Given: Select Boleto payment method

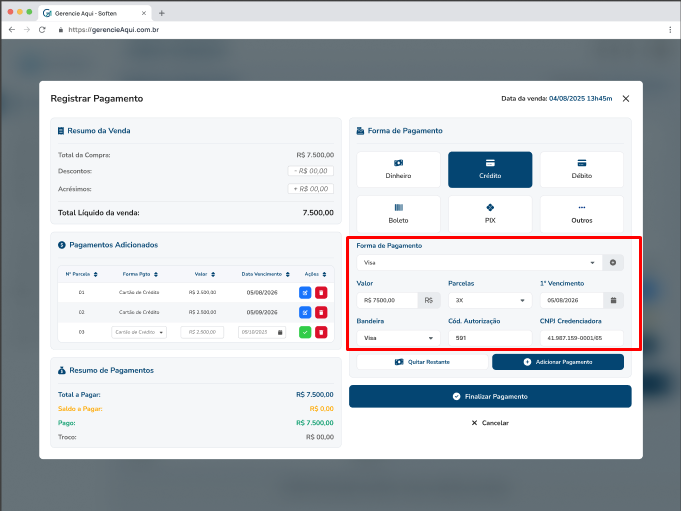Looking at the screenshot, I should click(398, 213).
